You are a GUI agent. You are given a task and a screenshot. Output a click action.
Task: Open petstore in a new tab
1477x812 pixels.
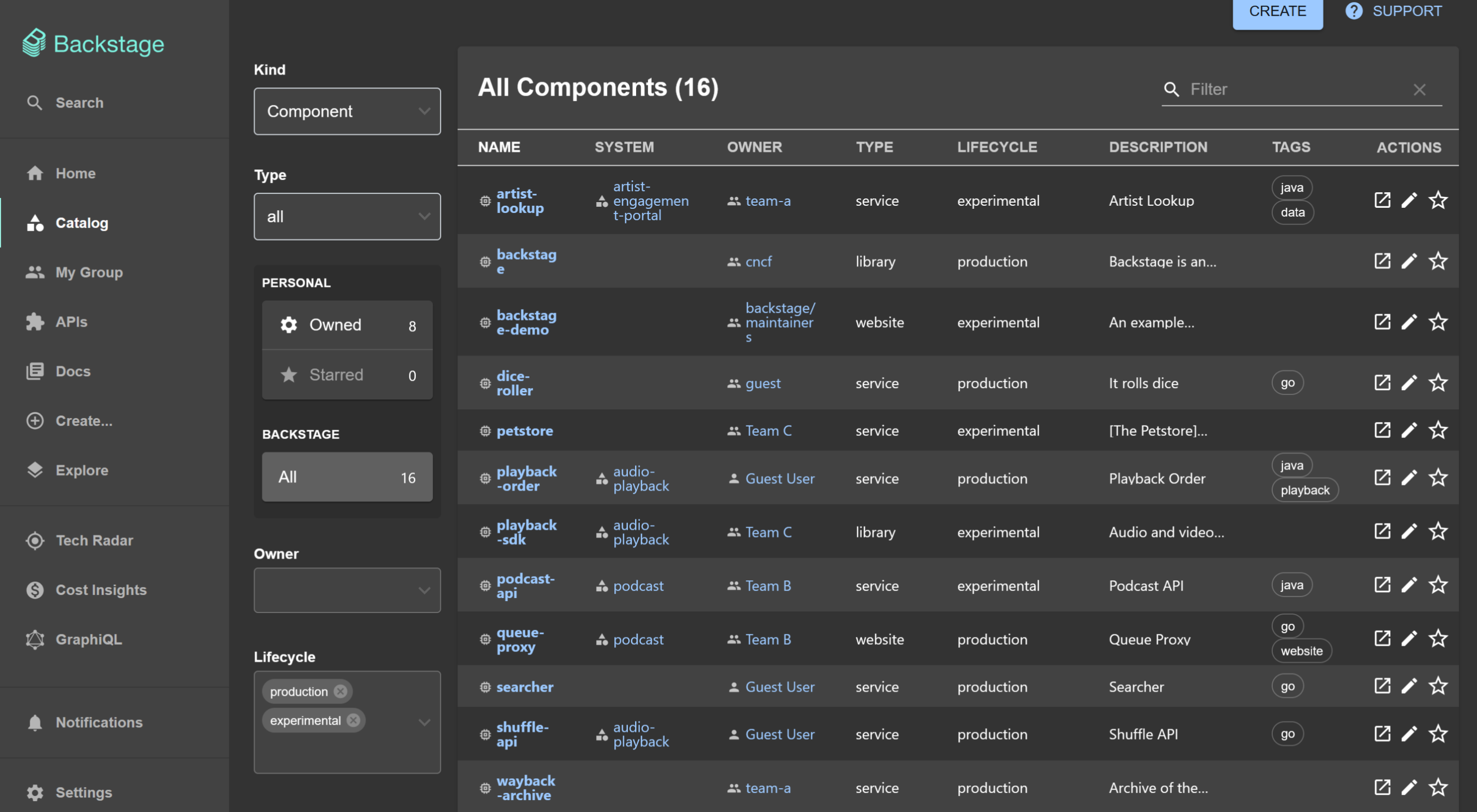[1382, 430]
